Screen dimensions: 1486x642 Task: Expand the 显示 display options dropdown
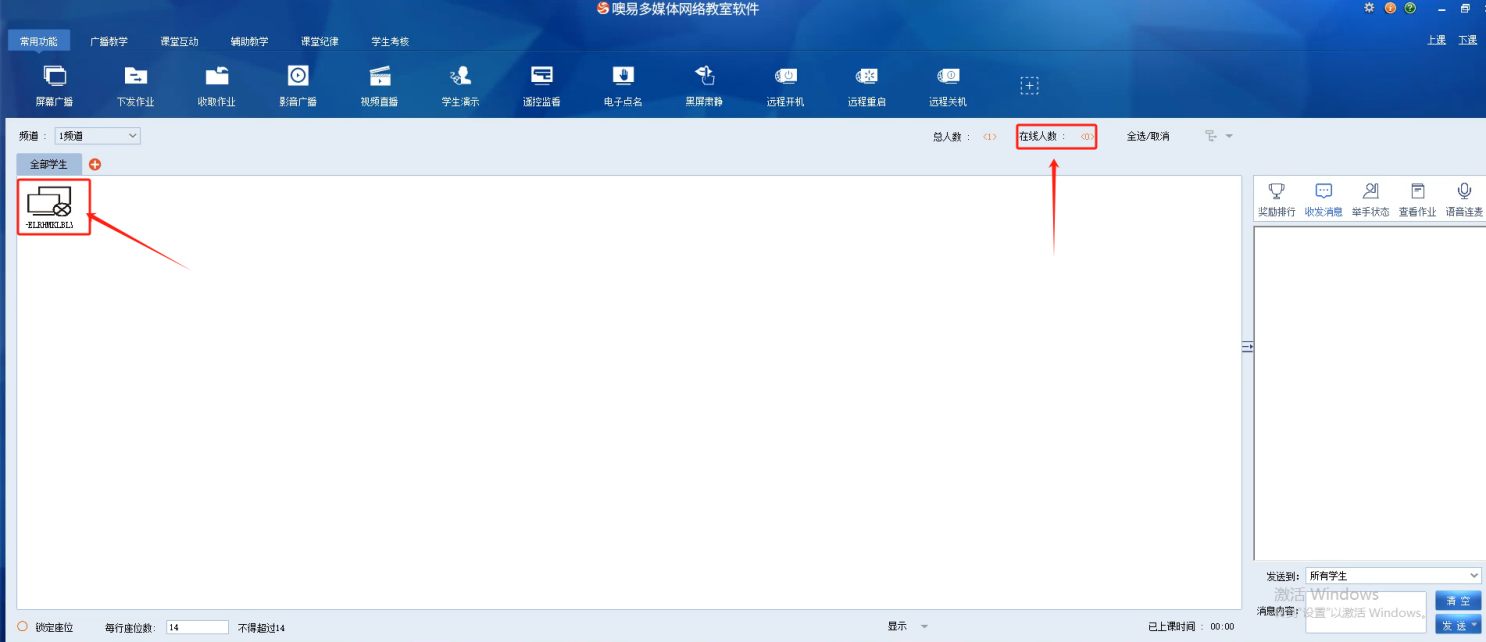pos(908,627)
